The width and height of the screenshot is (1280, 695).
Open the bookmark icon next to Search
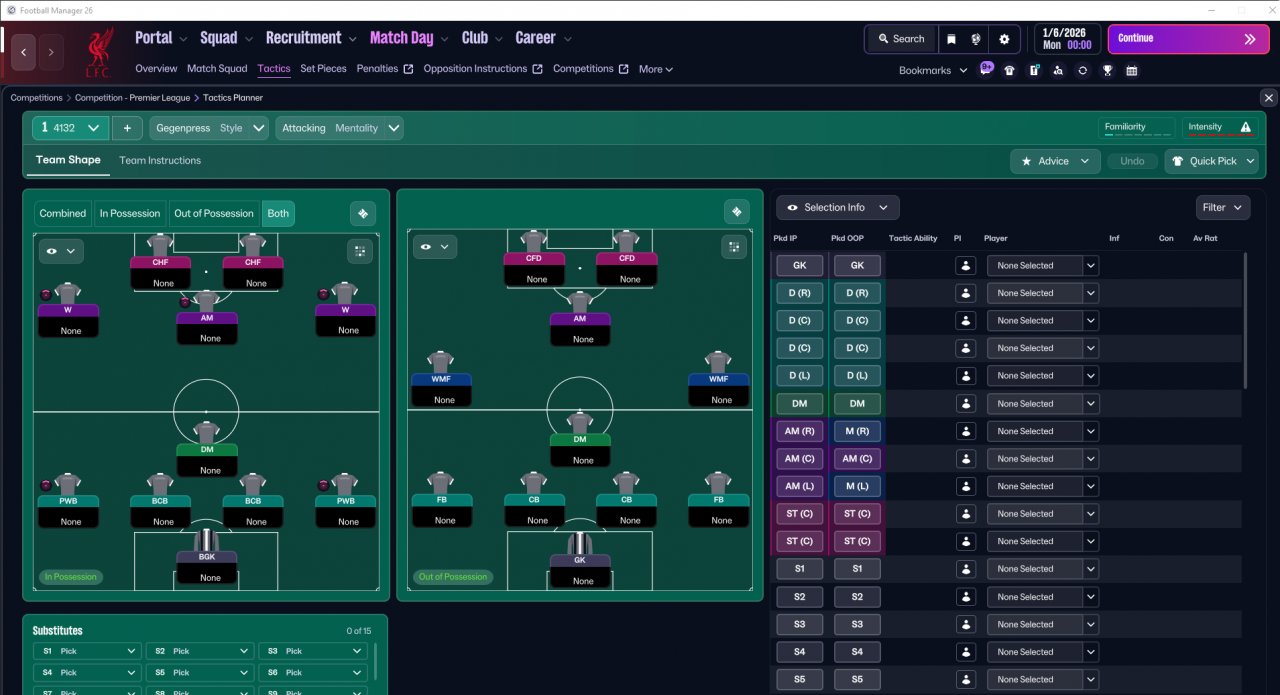point(950,39)
